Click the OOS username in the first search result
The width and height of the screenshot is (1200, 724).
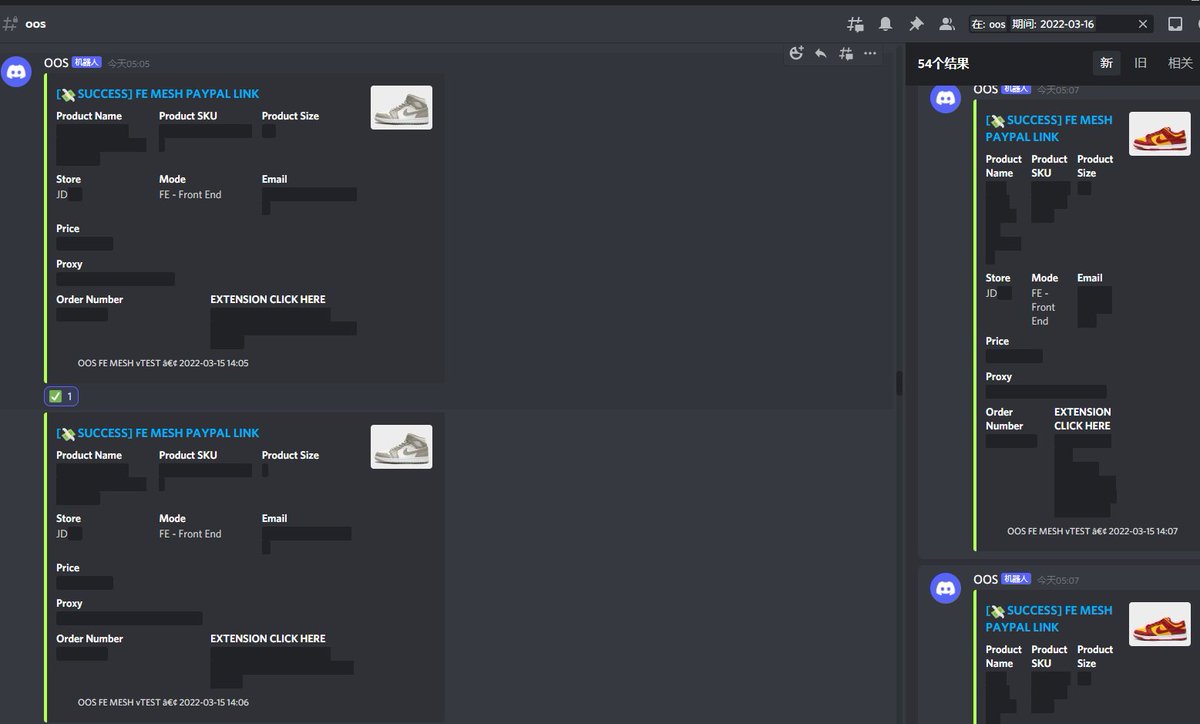pos(985,89)
